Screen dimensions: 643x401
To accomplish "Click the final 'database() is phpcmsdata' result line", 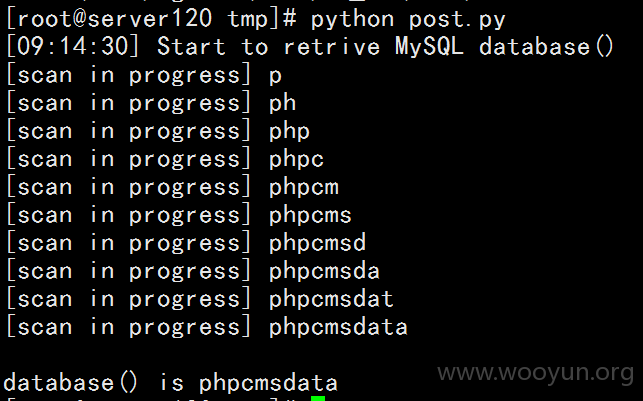I will tap(170, 383).
